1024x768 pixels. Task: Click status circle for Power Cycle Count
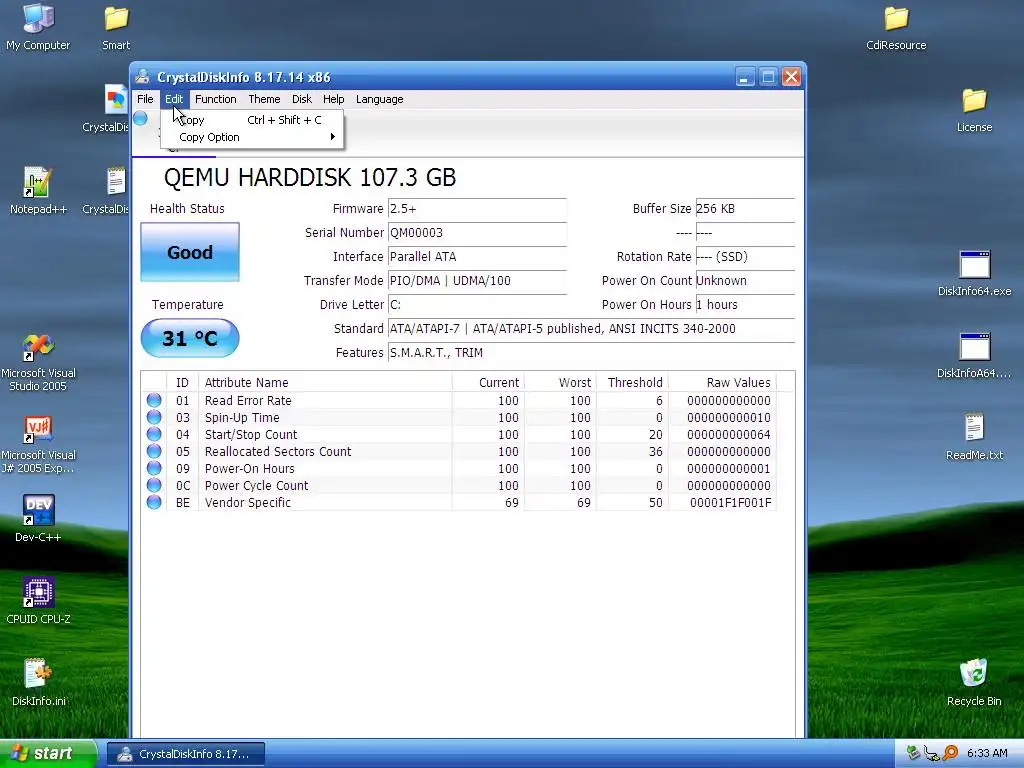pyautogui.click(x=154, y=485)
